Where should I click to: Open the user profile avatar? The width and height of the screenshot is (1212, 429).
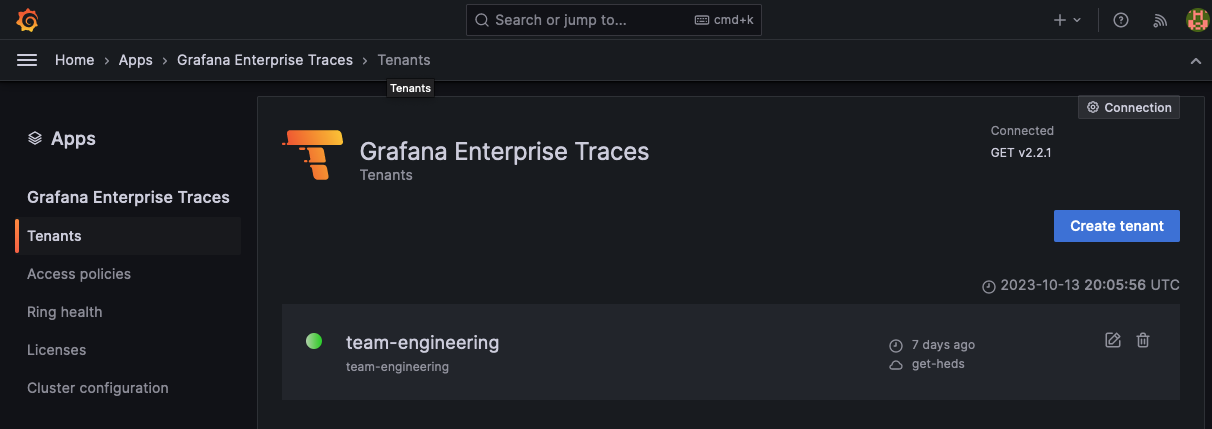tap(1197, 20)
